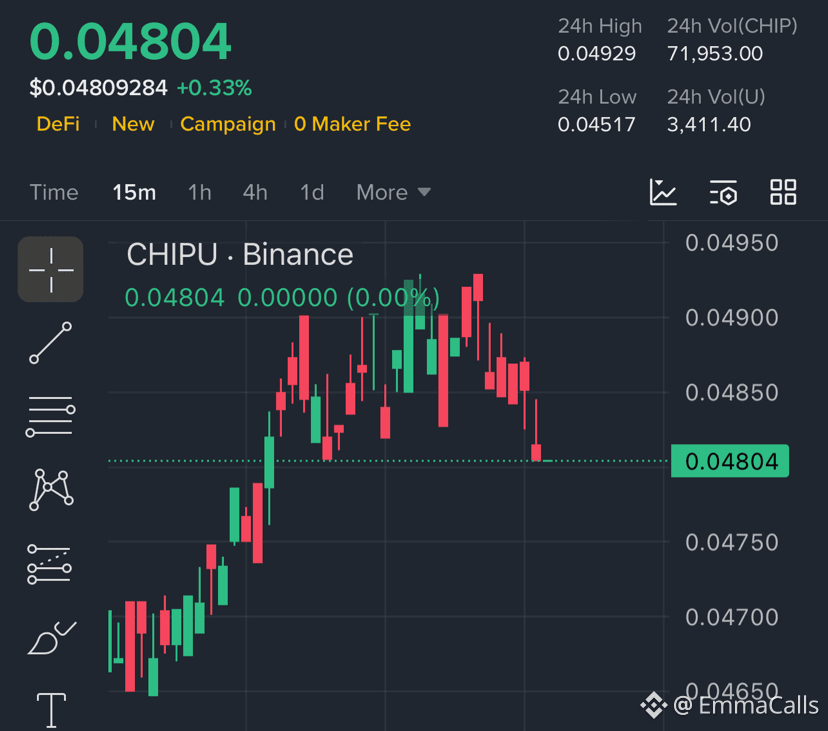Image resolution: width=828 pixels, height=731 pixels.
Task: Switch to the Time chart tab
Action: 54,192
